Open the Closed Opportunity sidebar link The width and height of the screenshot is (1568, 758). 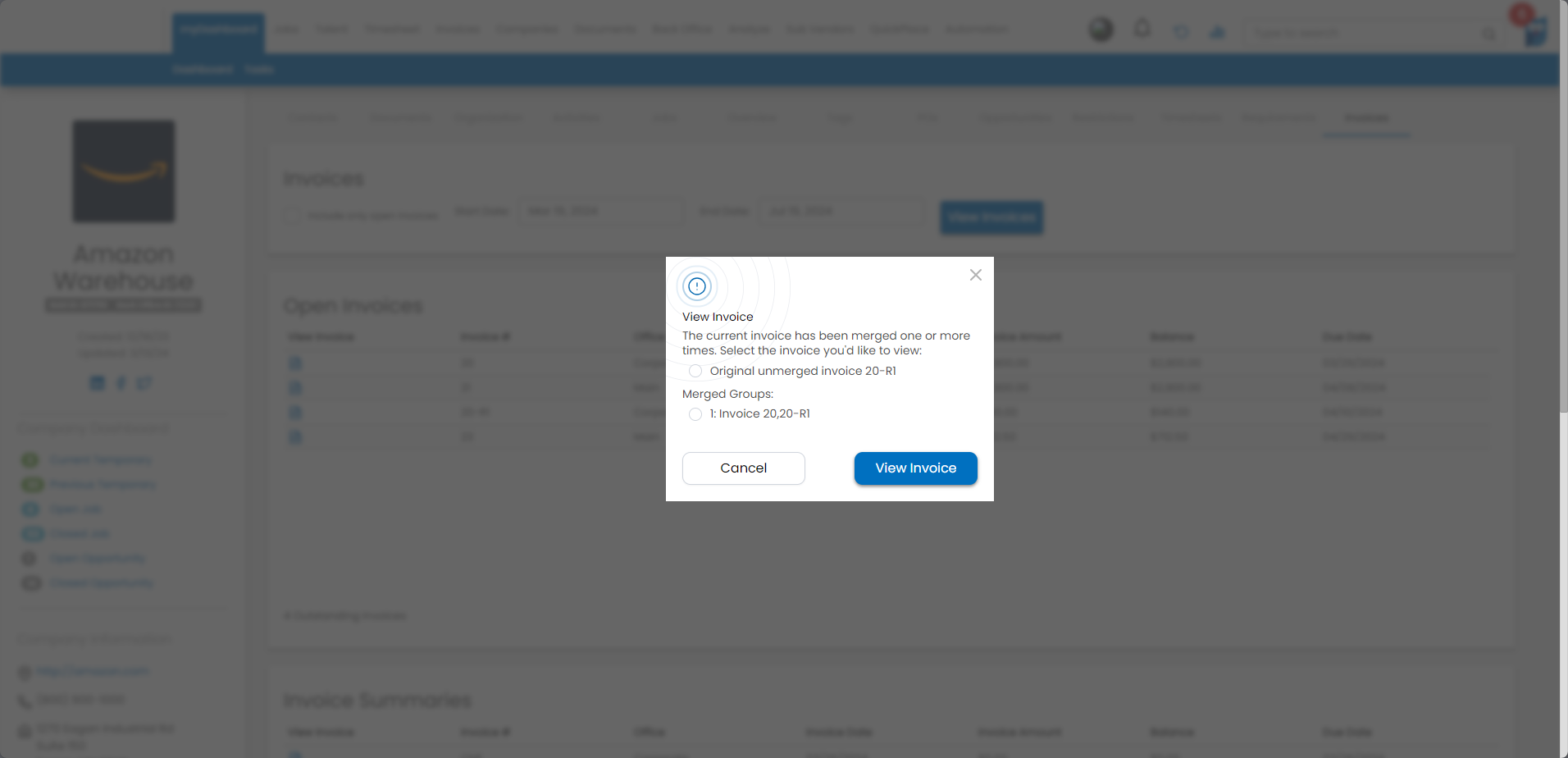[x=102, y=583]
